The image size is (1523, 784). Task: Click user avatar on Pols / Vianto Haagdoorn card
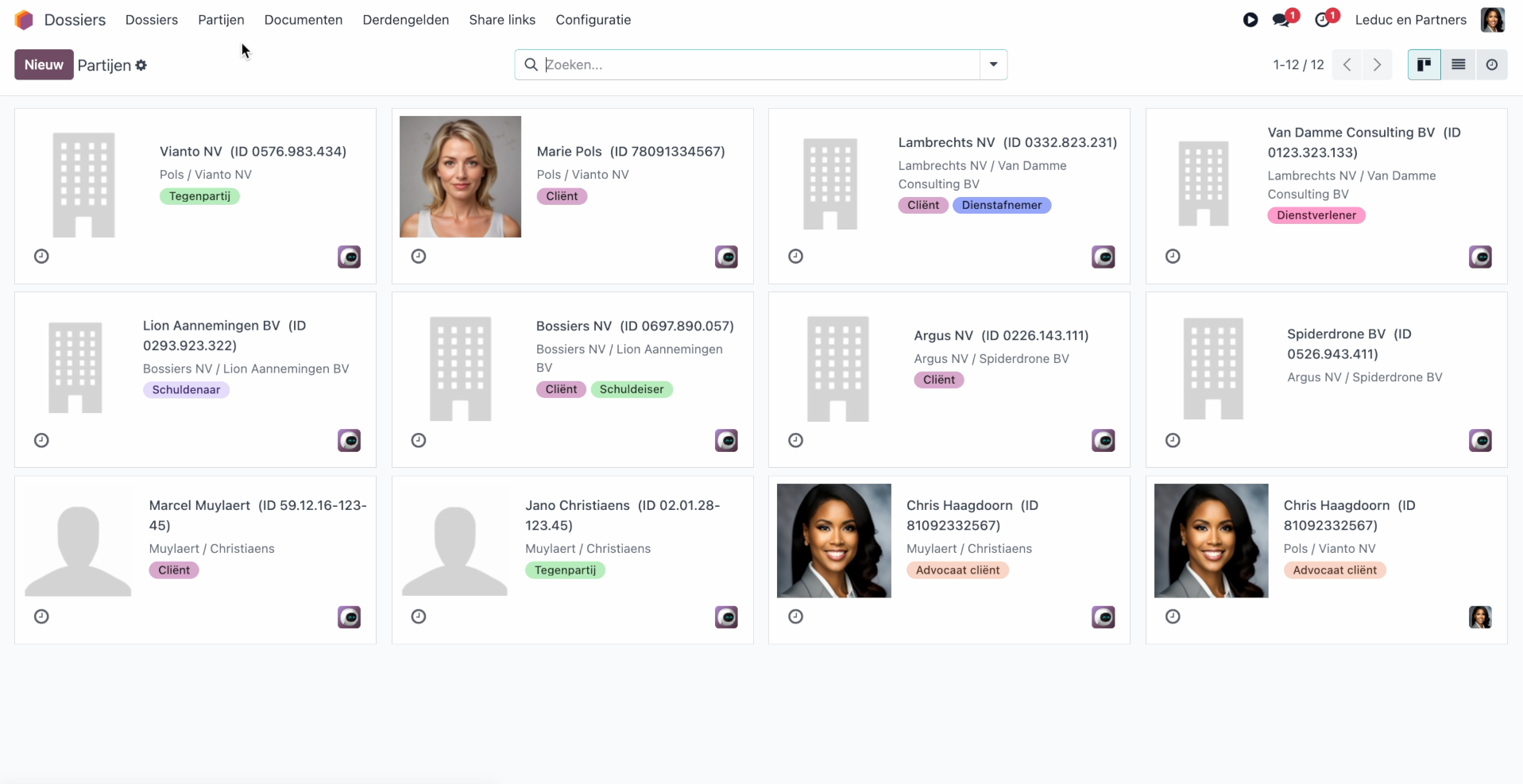1480,617
